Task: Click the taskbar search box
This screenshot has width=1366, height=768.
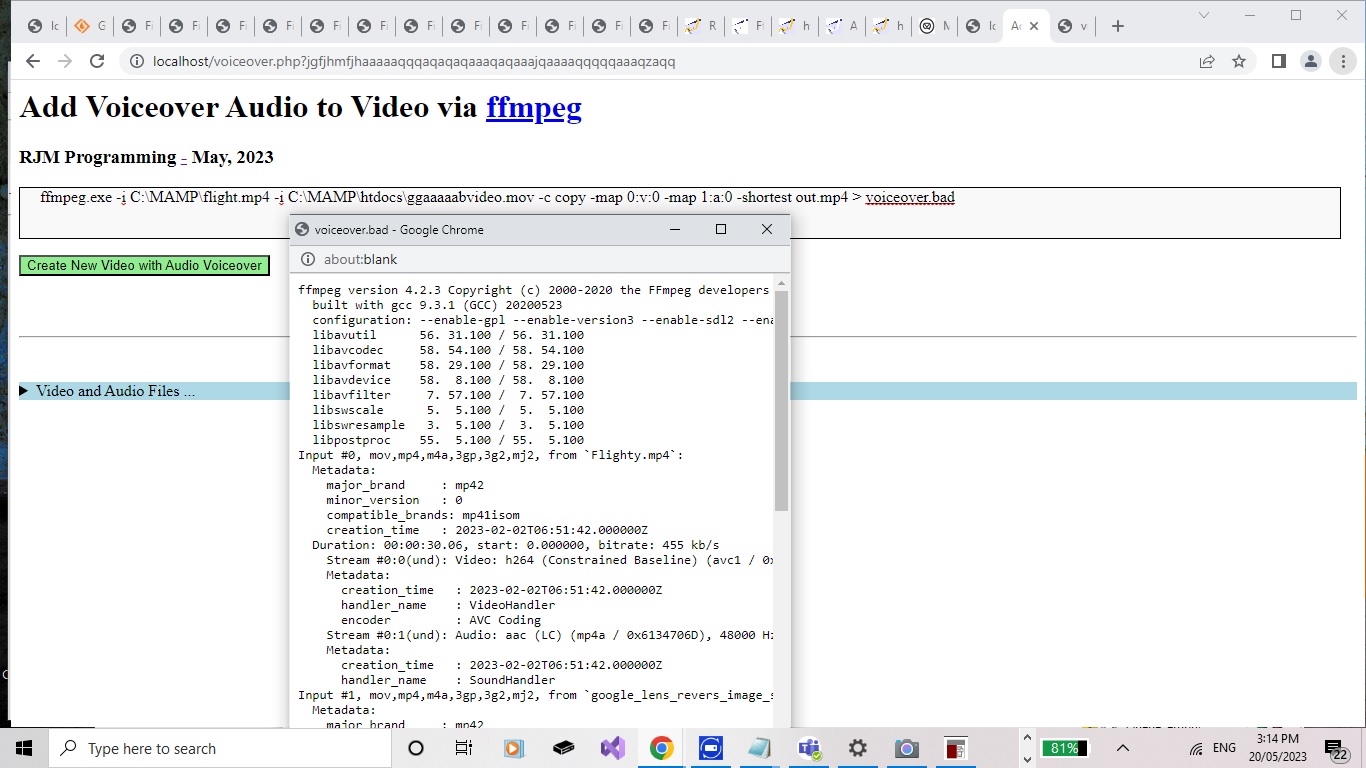Action: [x=220, y=748]
